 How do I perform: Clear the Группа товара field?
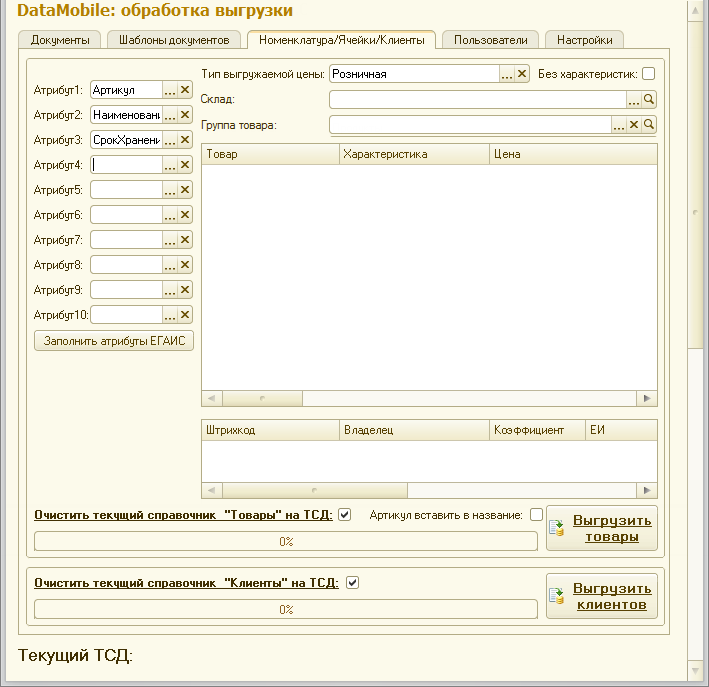634,124
